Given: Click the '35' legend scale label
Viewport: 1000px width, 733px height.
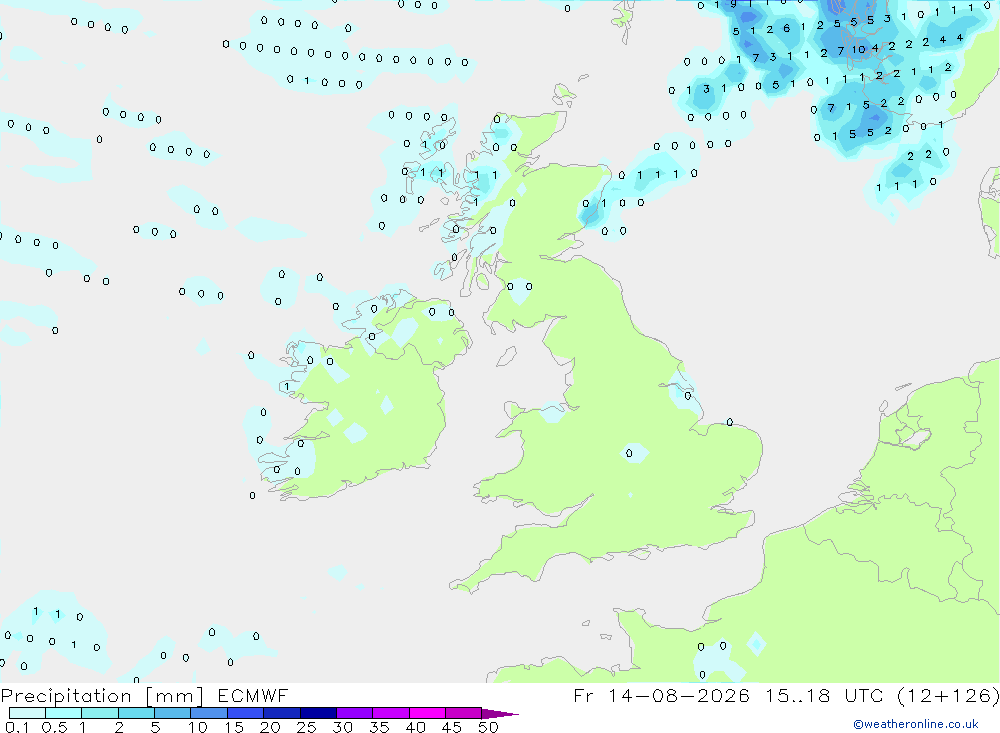Looking at the screenshot, I should [379, 727].
